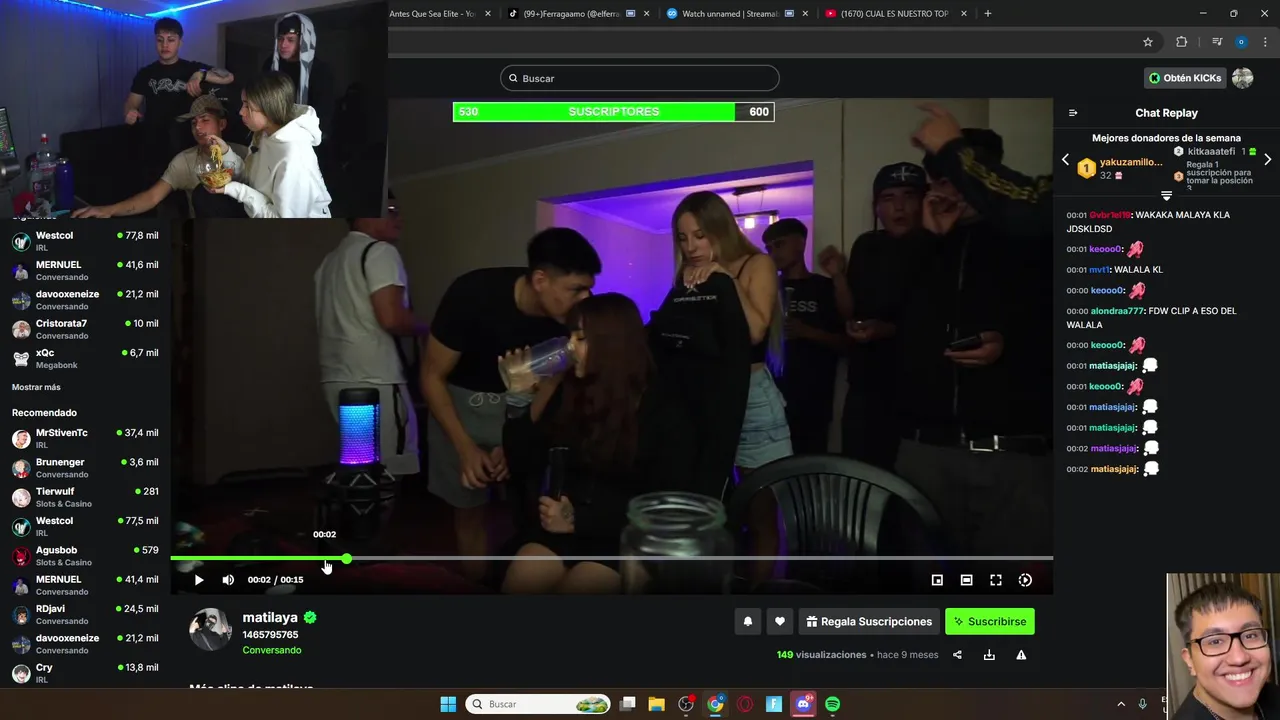The image size is (1280, 720).
Task: Open Spotify from the taskbar
Action: (833, 704)
